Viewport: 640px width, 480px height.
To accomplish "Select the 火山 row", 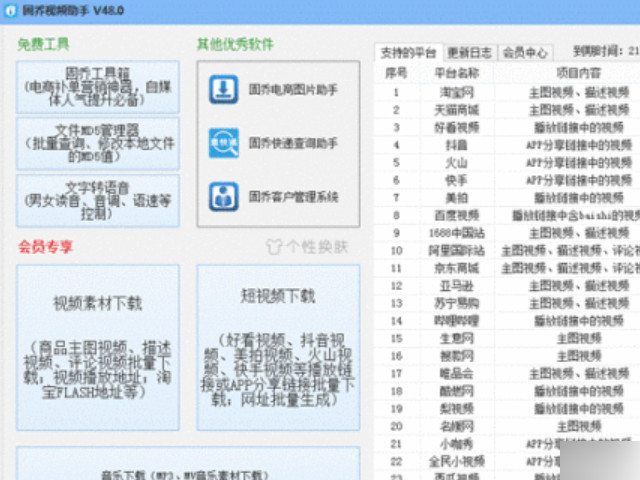I will (507, 163).
